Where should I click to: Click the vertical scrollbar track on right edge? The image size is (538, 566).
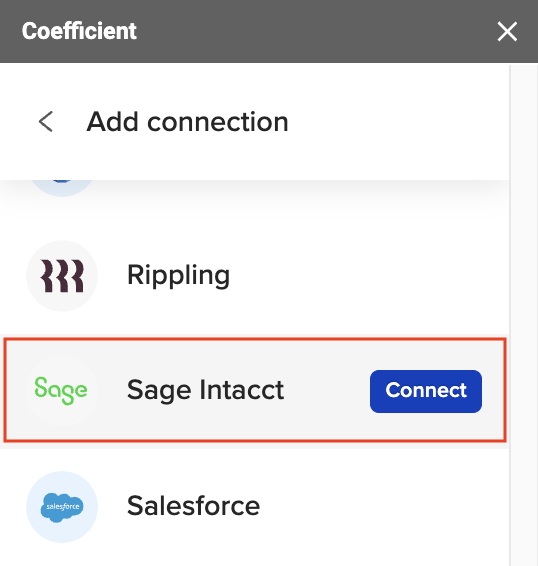click(524, 314)
